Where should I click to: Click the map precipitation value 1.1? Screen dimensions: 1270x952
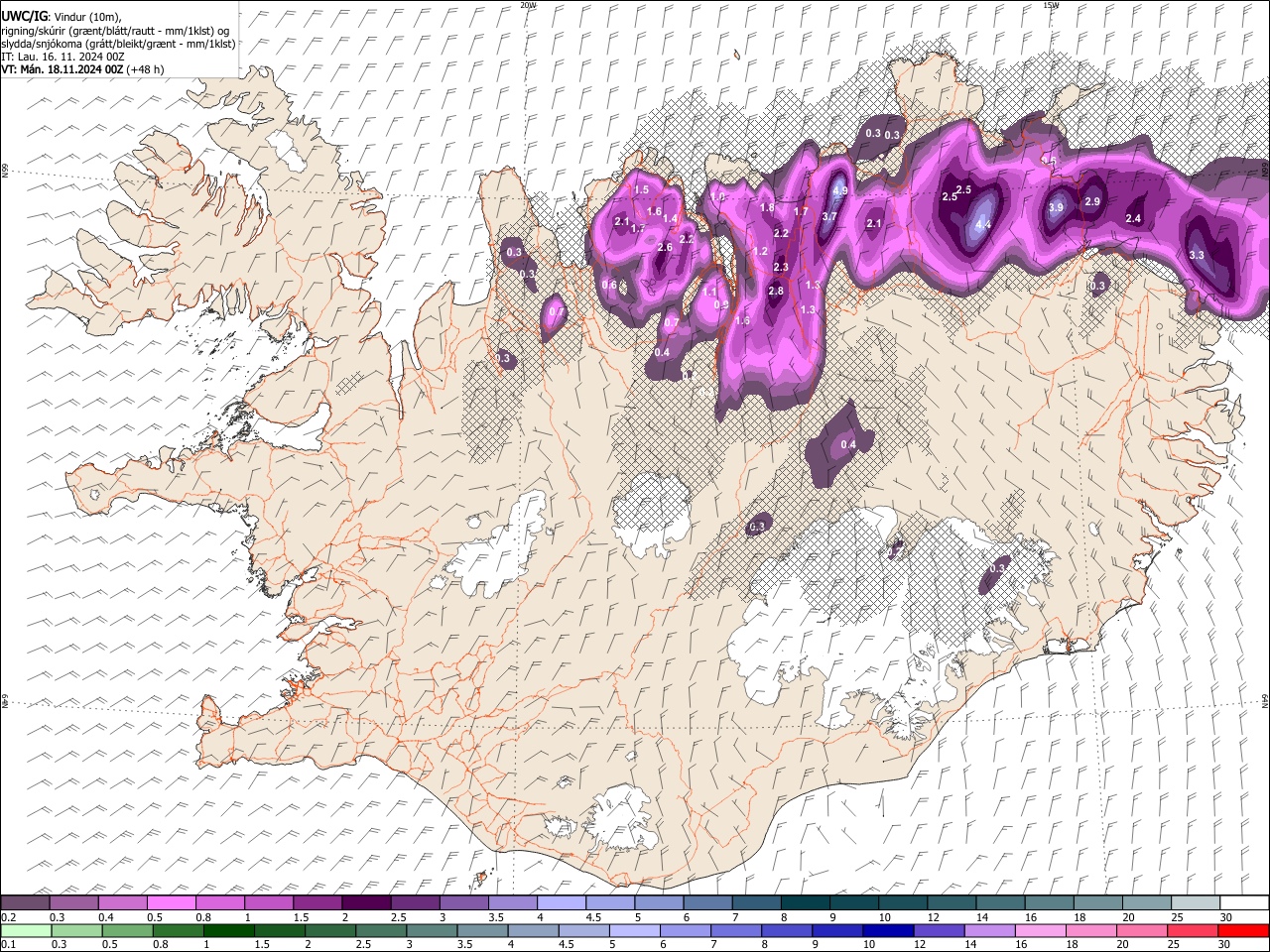[x=709, y=293]
